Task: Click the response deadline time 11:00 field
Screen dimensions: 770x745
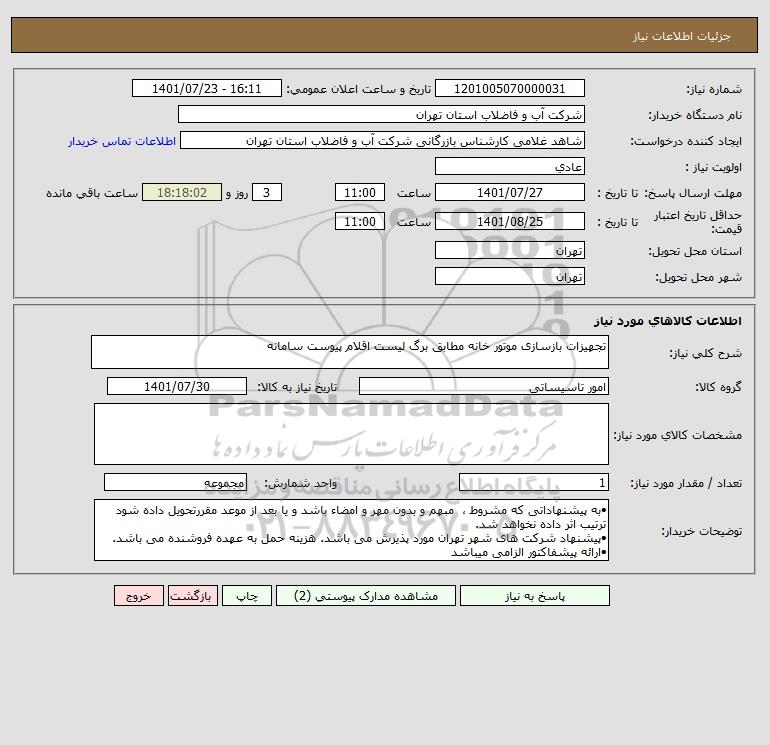Action: click(359, 193)
